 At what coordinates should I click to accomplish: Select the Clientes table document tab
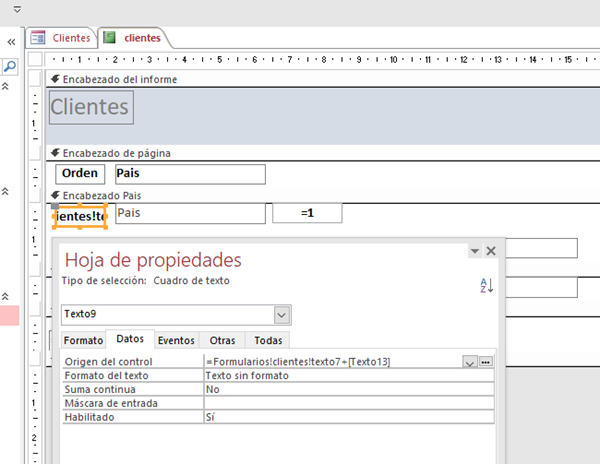(62, 38)
